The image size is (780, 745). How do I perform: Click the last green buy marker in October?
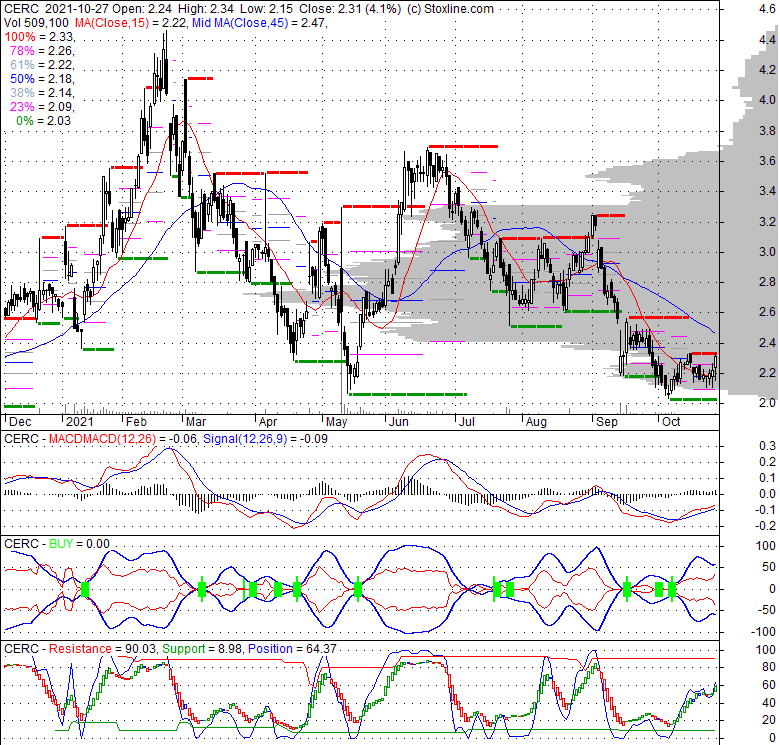pos(672,590)
